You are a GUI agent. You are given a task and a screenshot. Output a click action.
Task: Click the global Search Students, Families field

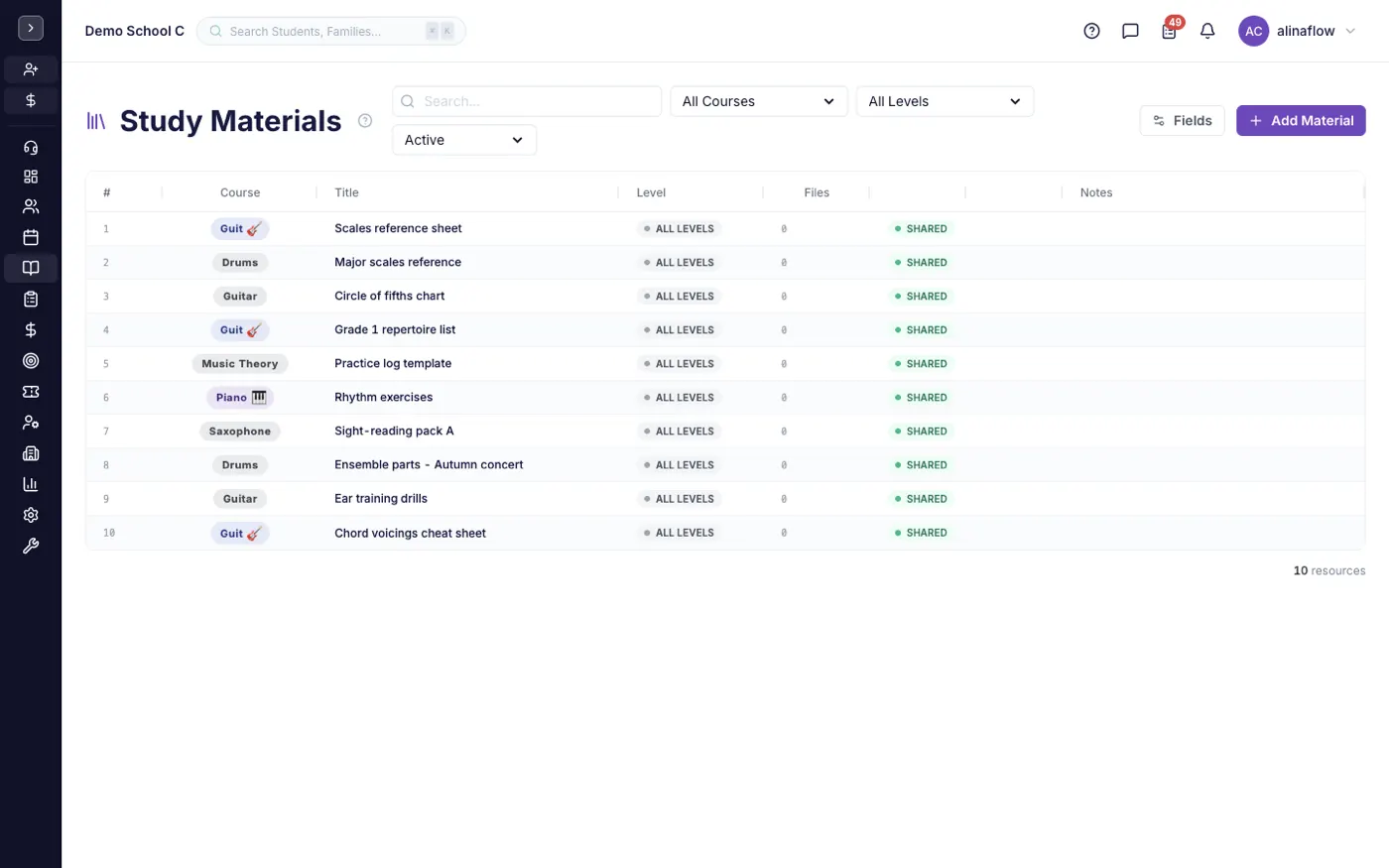331,31
